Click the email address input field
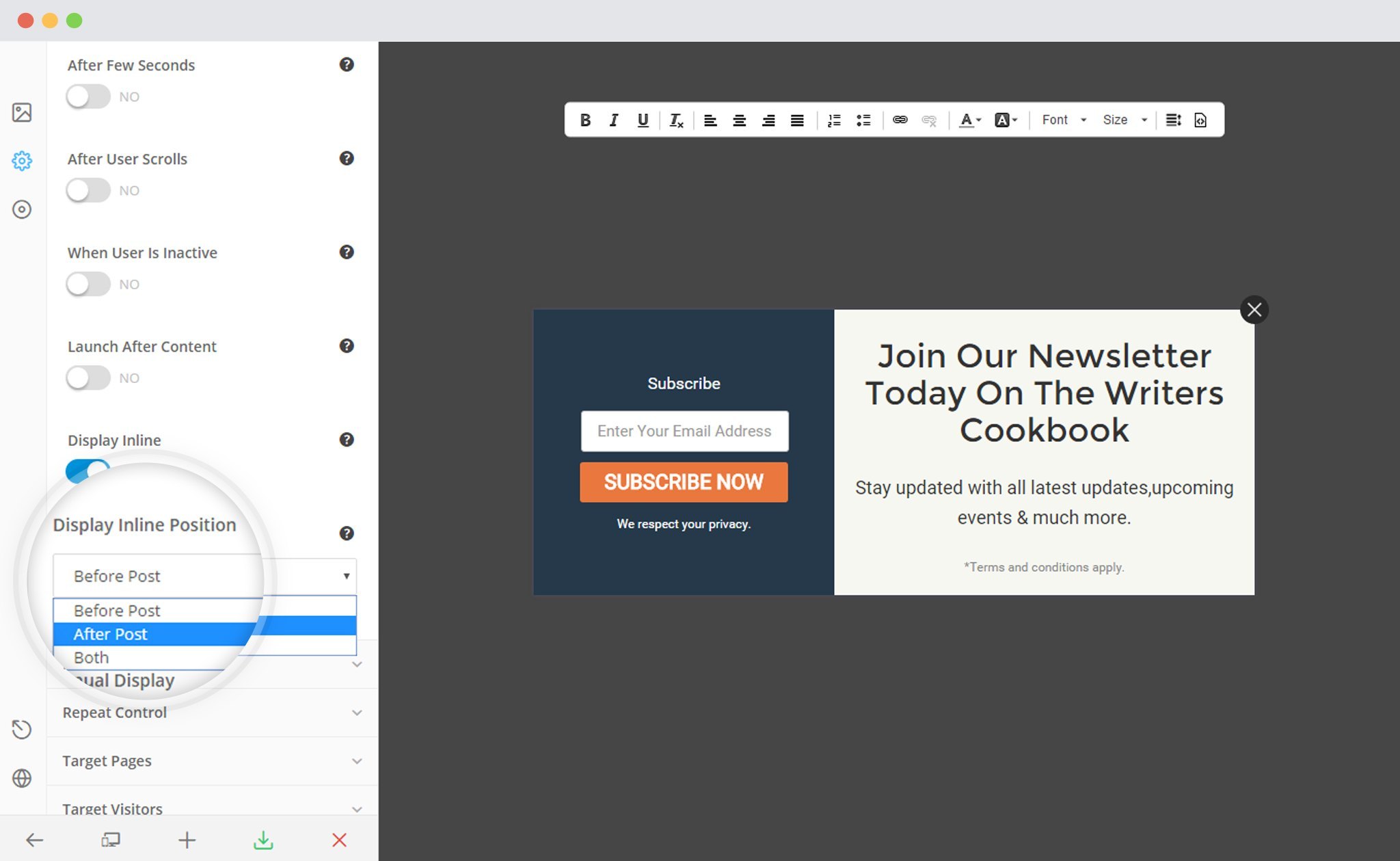The width and height of the screenshot is (1400, 861). point(684,431)
